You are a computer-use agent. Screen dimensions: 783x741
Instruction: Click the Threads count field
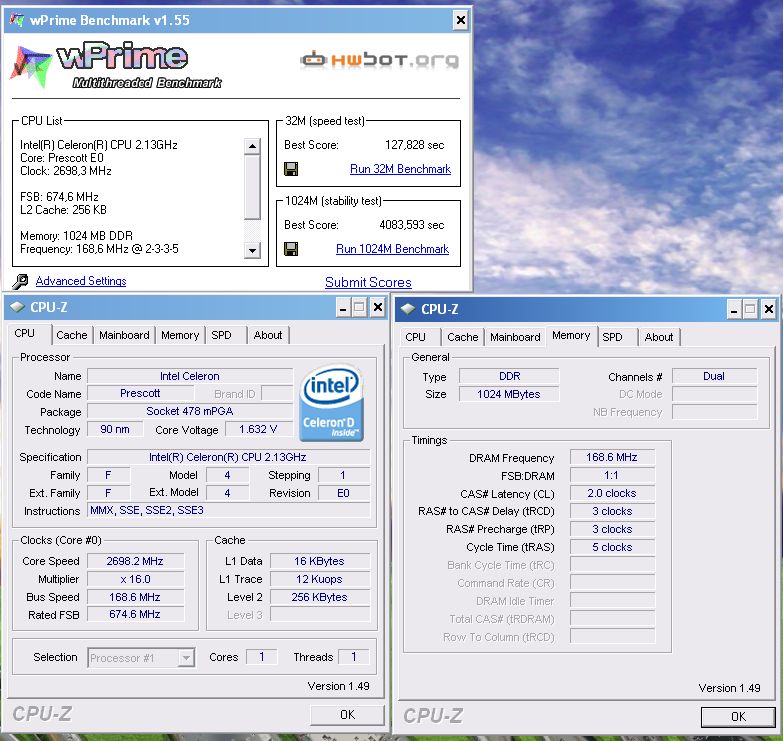pyautogui.click(x=354, y=657)
